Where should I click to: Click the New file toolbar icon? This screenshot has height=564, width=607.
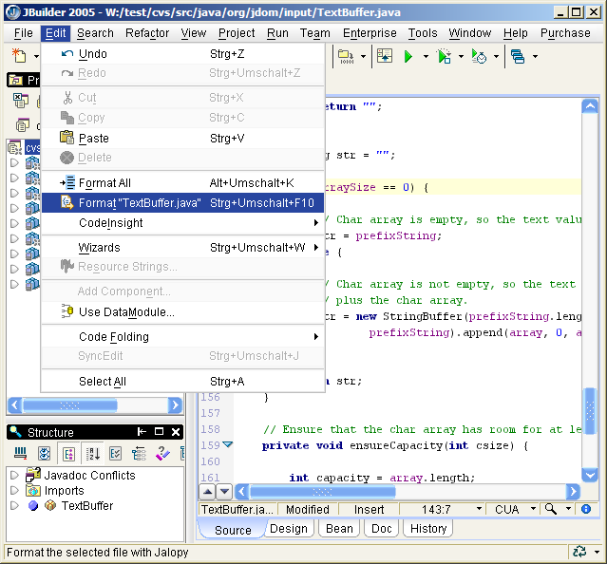(x=19, y=56)
